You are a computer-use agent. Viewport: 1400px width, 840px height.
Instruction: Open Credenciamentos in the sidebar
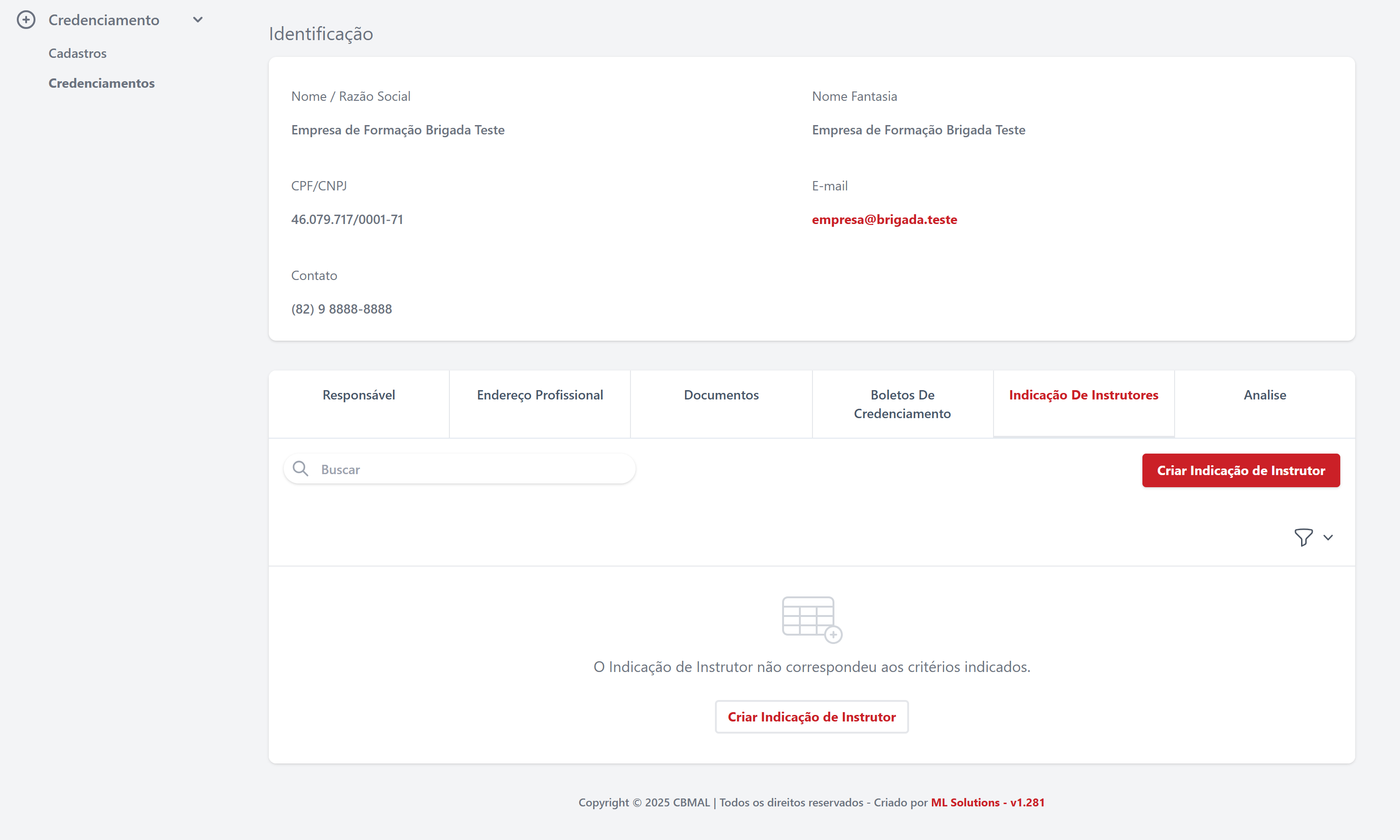(x=101, y=83)
